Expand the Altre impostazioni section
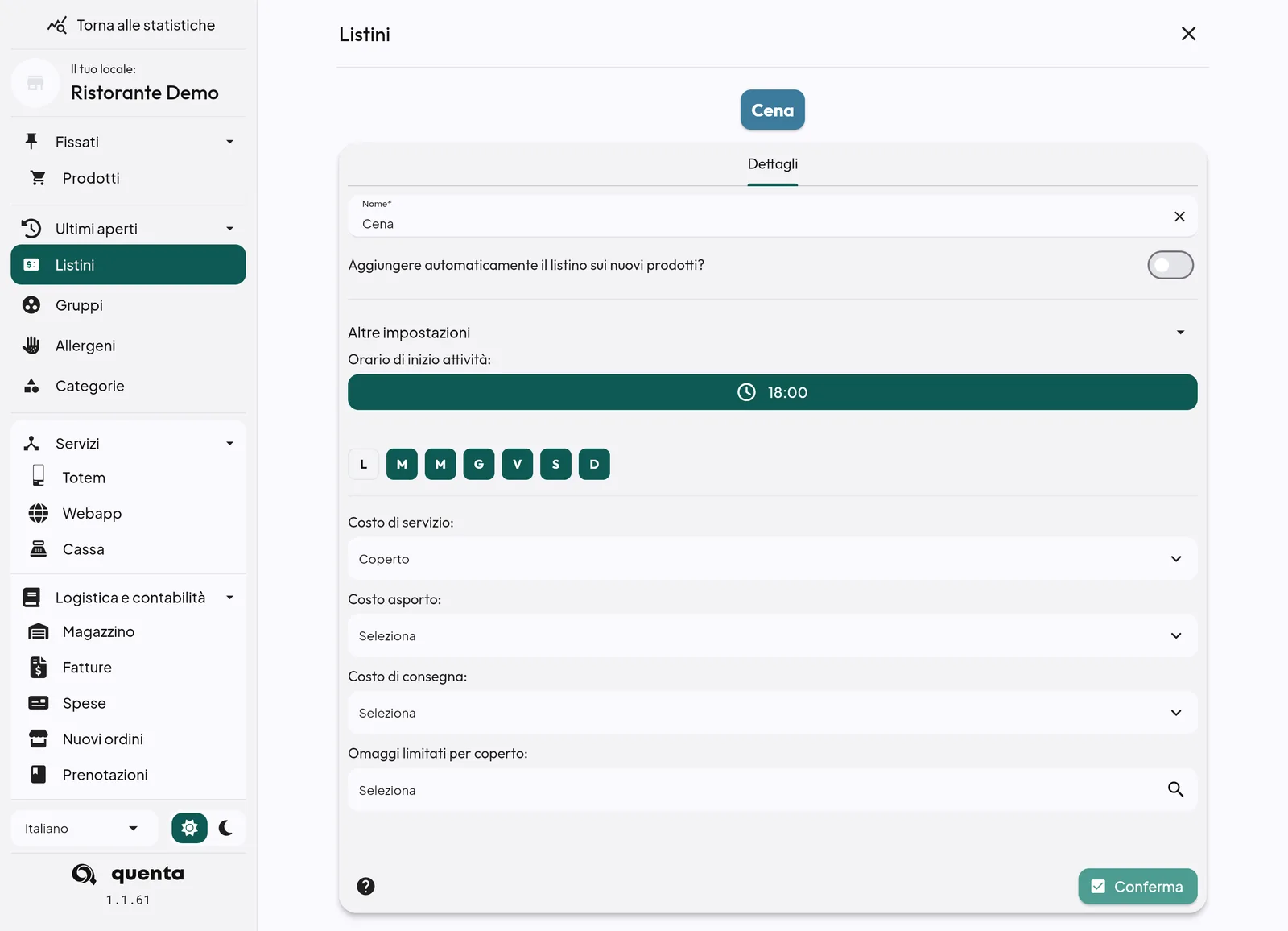 point(772,333)
